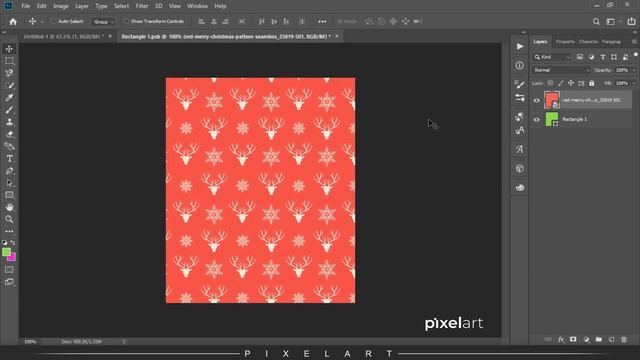Viewport: 640px width, 360px height.
Task: Open the Fill slider dropdown arrow
Action: click(633, 83)
